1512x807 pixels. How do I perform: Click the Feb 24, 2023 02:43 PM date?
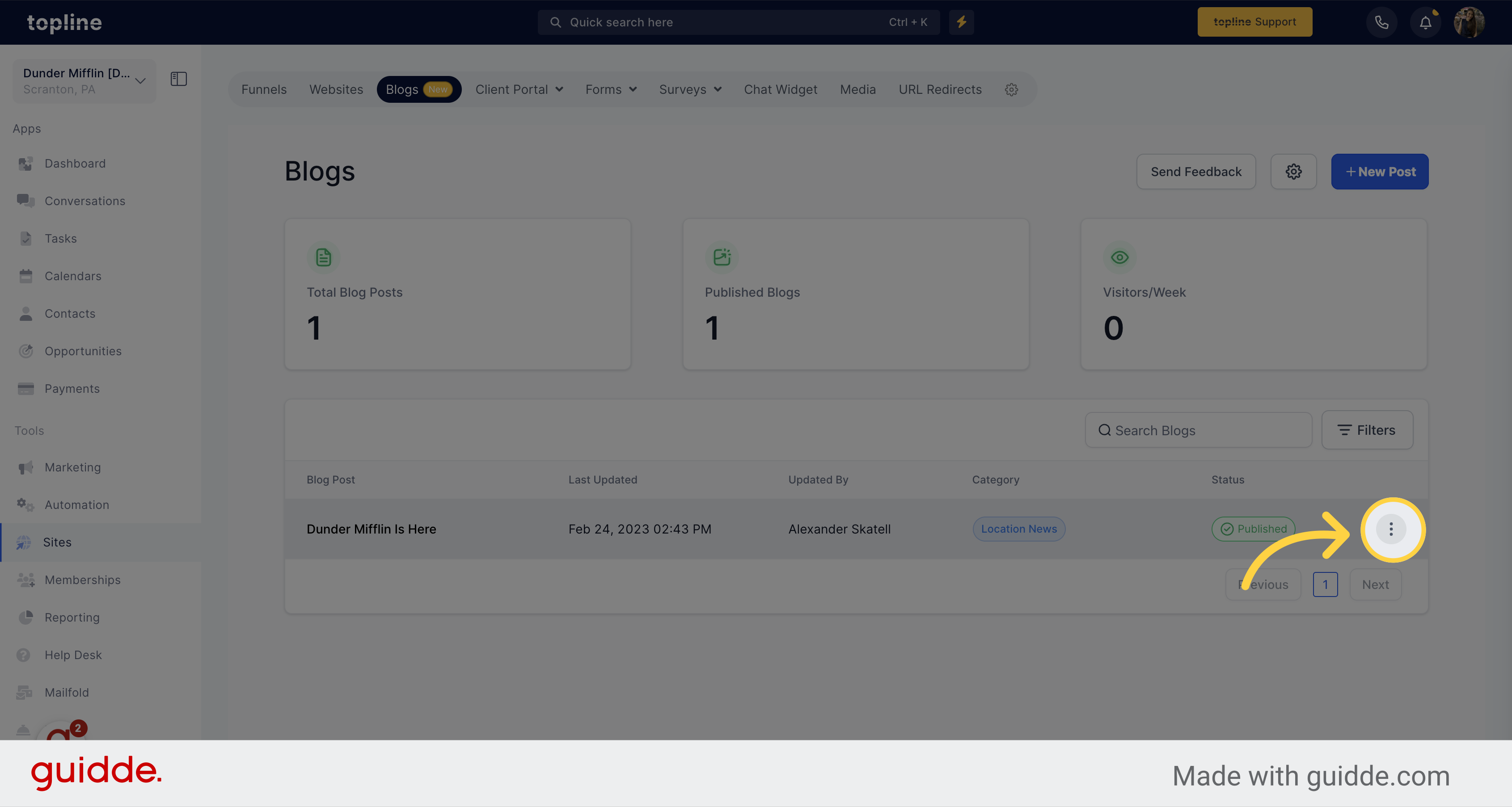639,529
